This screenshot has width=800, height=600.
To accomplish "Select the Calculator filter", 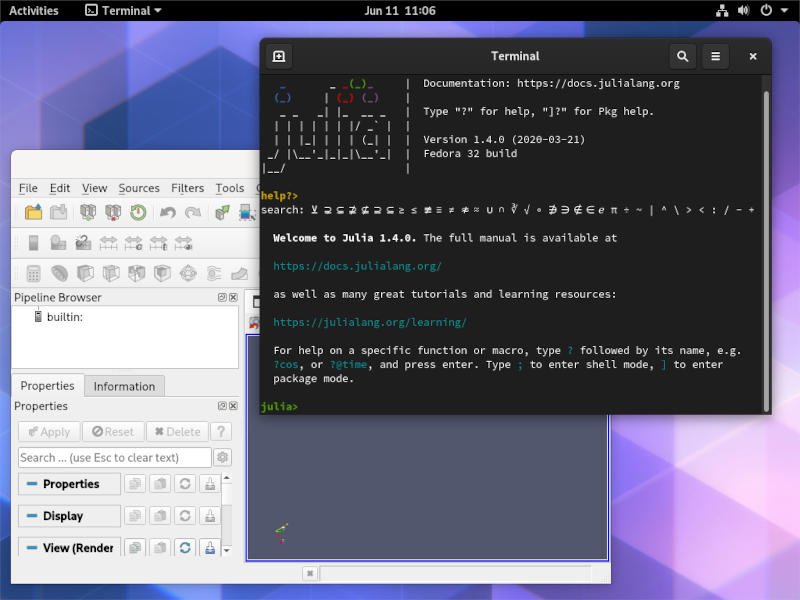I will [31, 272].
